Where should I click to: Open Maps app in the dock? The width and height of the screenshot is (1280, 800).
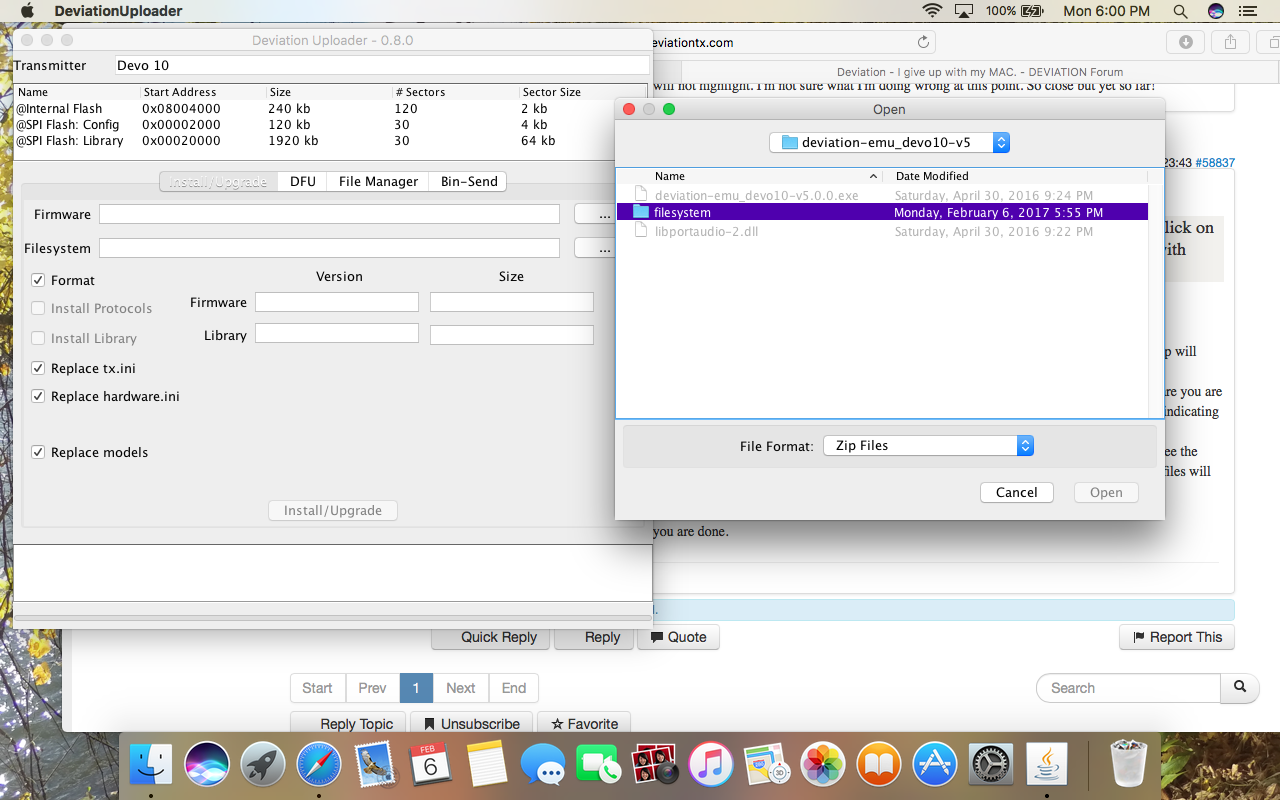(767, 766)
